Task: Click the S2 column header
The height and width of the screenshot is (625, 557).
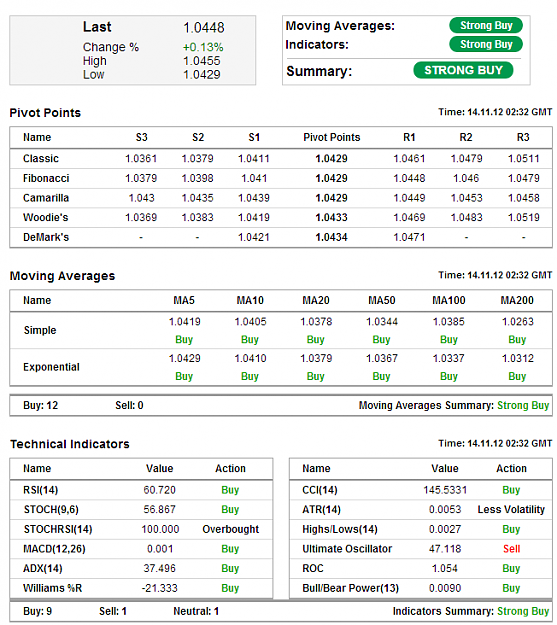Action: (198, 138)
